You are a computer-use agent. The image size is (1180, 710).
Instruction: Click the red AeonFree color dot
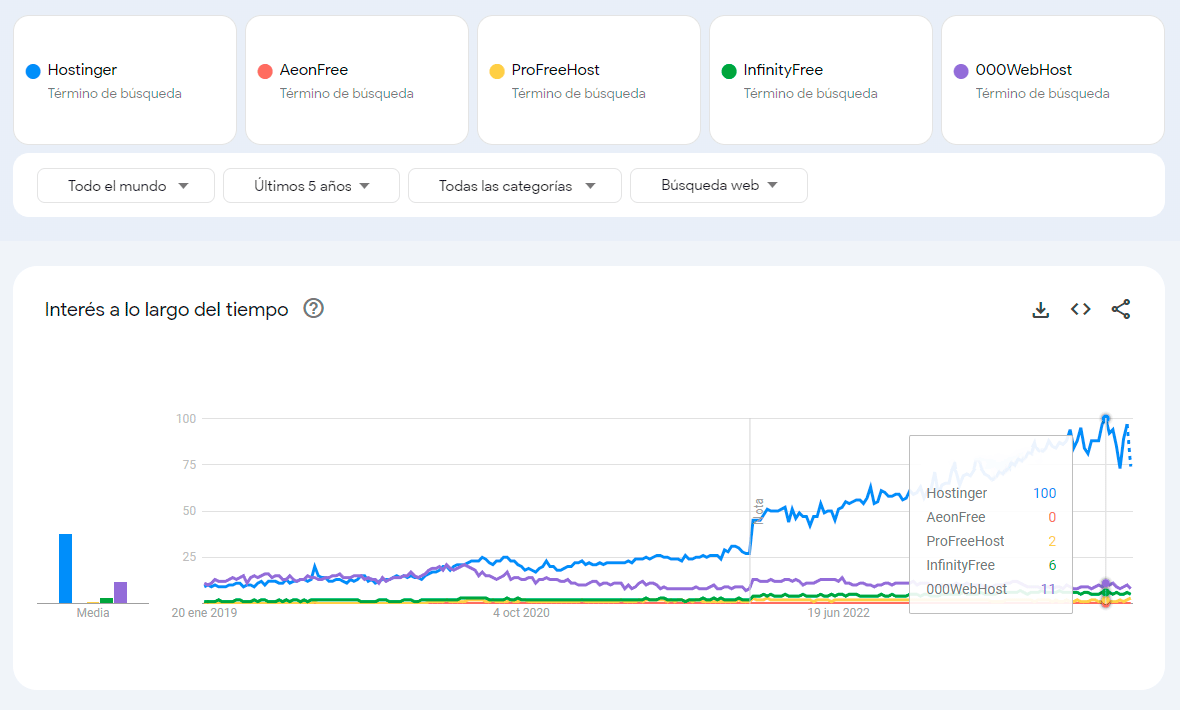click(265, 72)
